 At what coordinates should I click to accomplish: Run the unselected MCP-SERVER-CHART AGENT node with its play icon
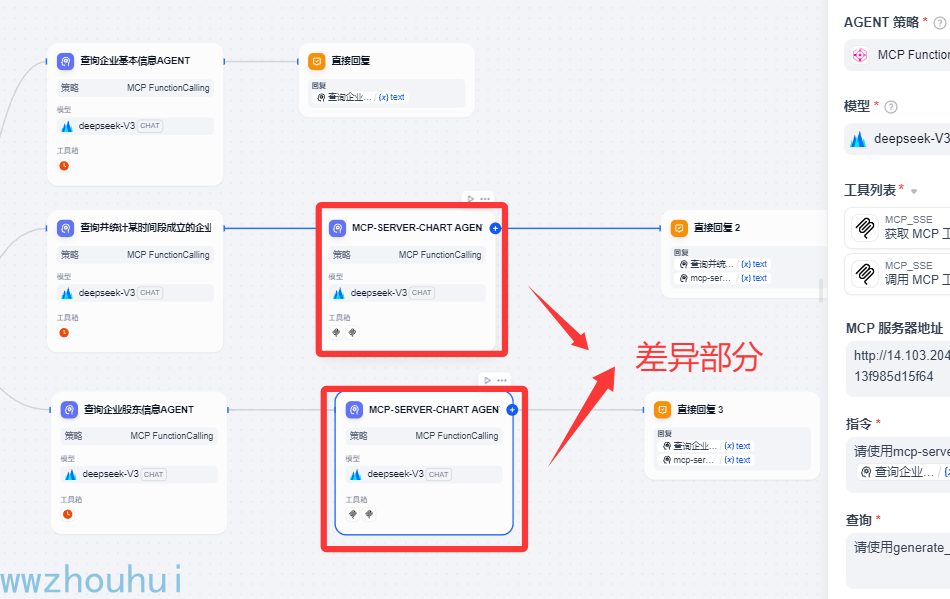471,199
